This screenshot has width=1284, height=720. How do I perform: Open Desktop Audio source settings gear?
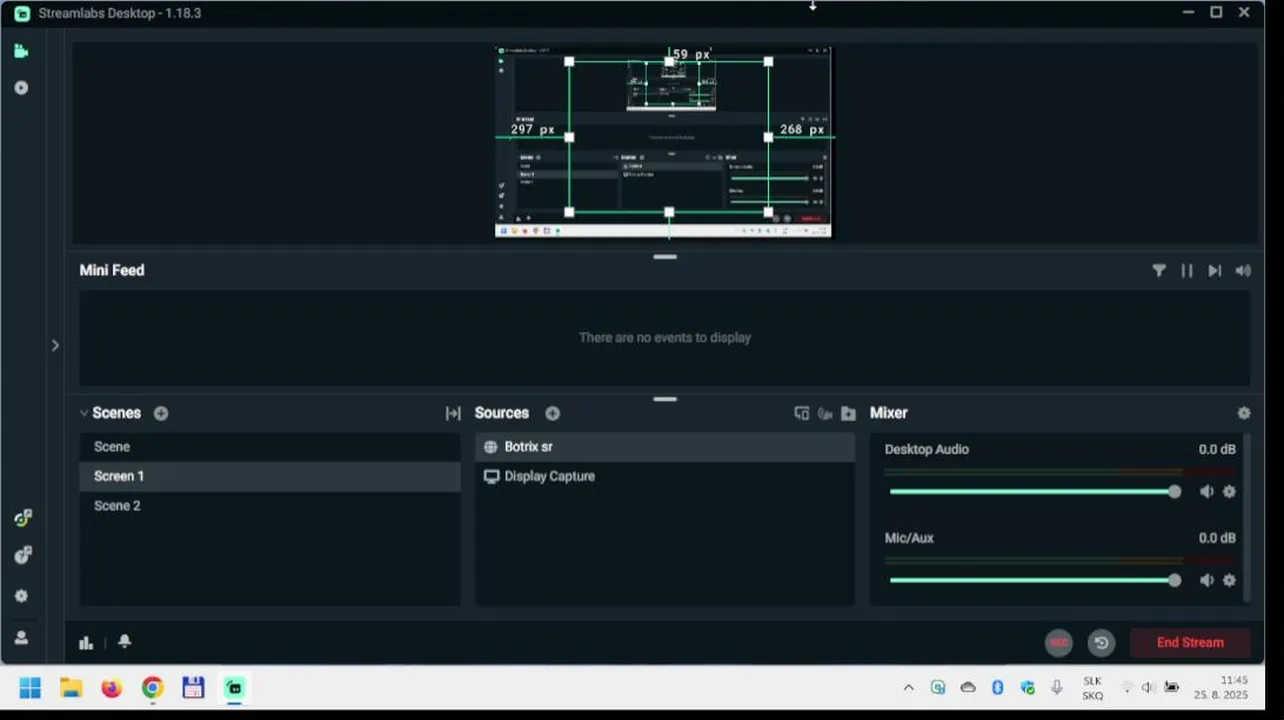pyautogui.click(x=1229, y=491)
